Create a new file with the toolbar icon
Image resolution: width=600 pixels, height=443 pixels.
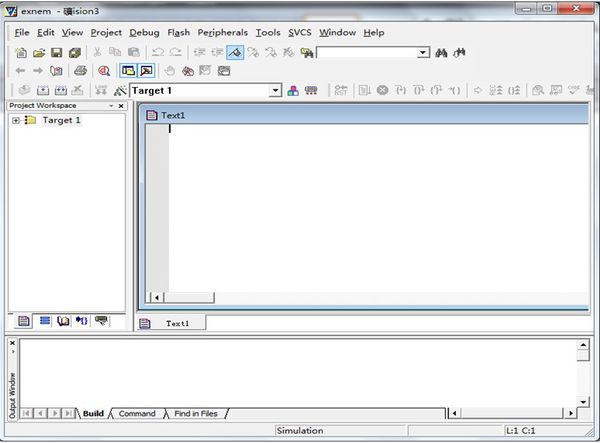tap(21, 52)
